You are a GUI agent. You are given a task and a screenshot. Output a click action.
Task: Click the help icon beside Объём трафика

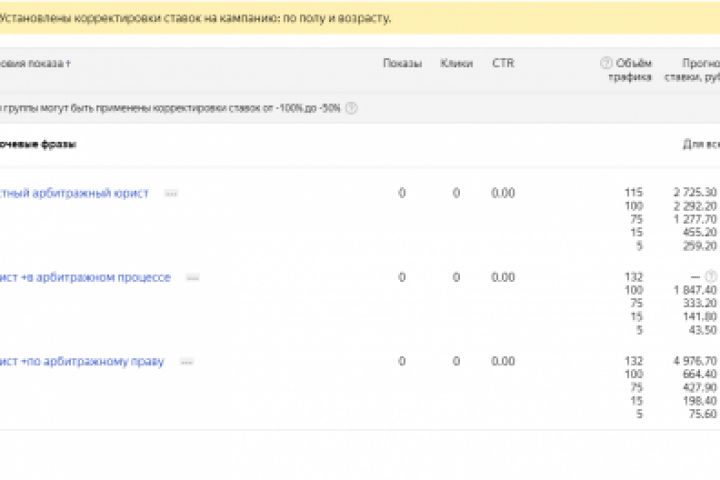tap(605, 63)
